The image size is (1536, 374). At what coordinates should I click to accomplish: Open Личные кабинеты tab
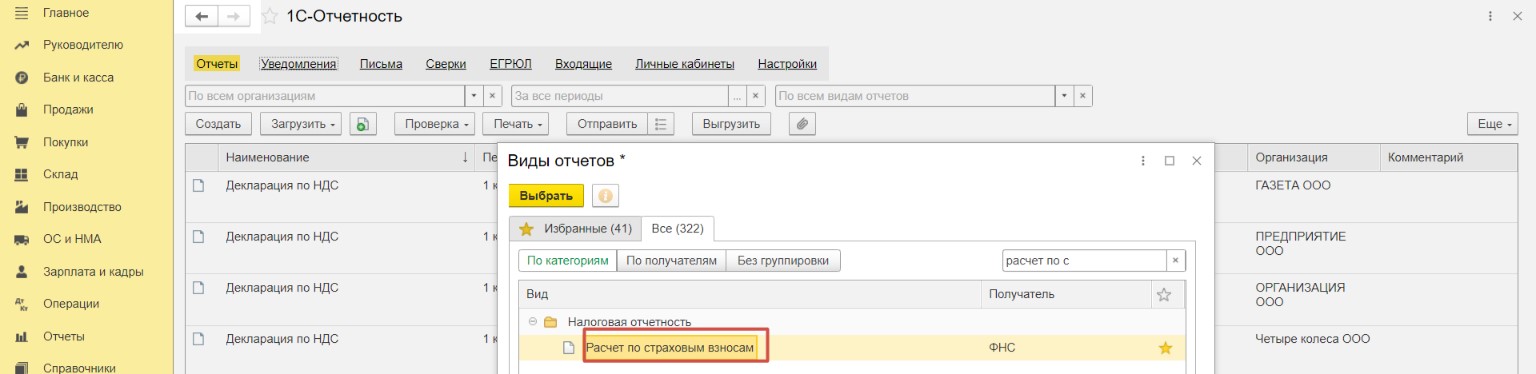point(685,64)
